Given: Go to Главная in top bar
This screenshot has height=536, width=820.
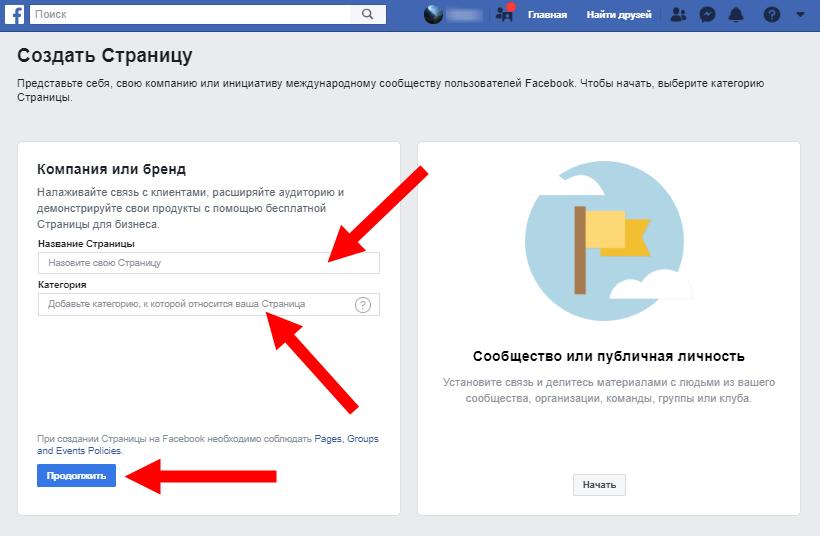Looking at the screenshot, I should (547, 15).
